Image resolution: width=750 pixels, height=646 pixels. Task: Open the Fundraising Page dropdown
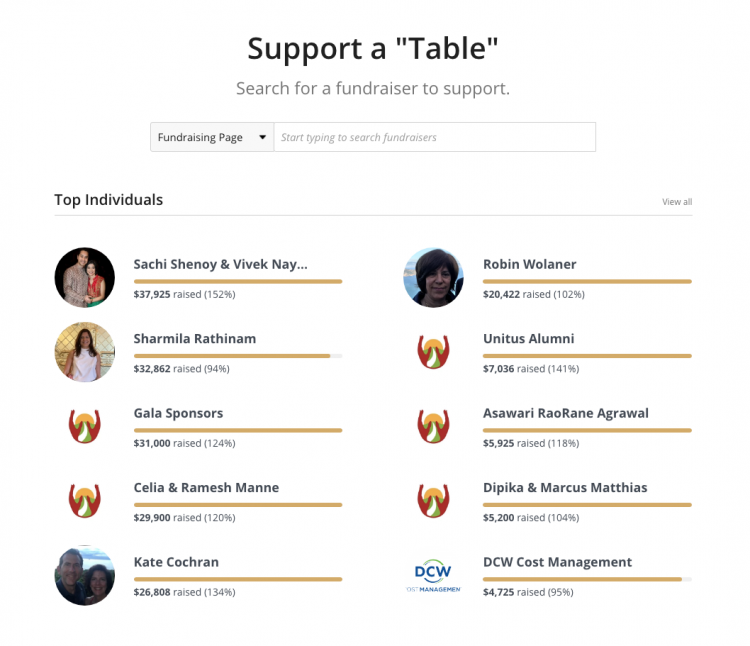[212, 137]
